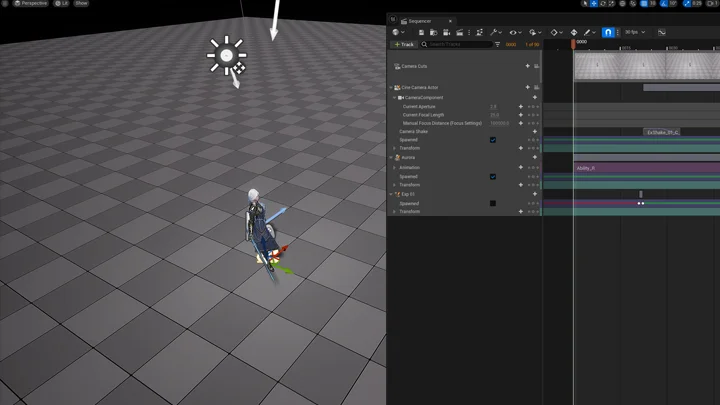This screenshot has width=720, height=405.
Task: Create a camera using the camera icon
Action: [446, 32]
